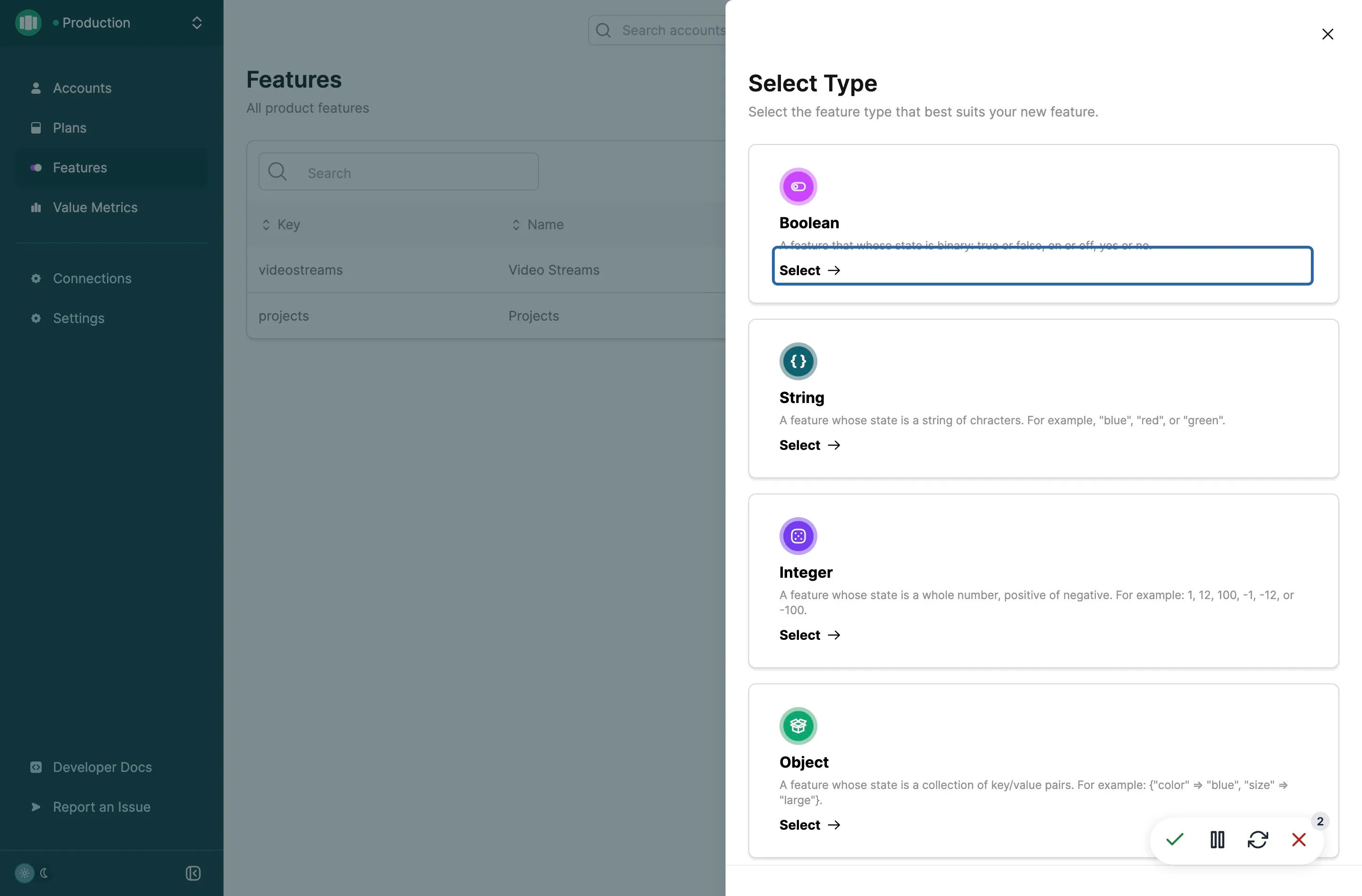Switch to light theme sun icon
This screenshot has height=896, width=1362.
[x=24, y=873]
